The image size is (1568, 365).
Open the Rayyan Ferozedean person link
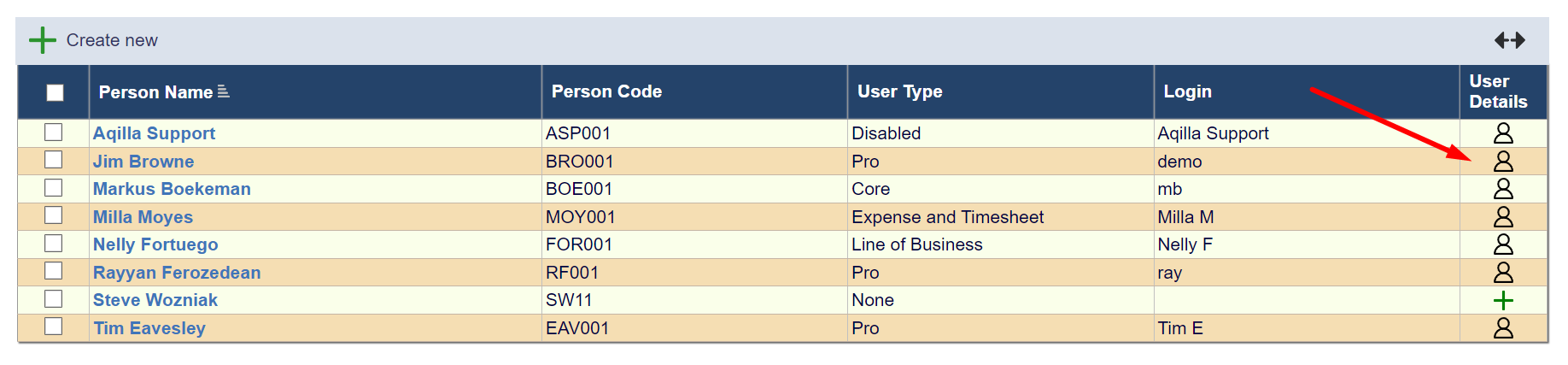click(x=177, y=273)
